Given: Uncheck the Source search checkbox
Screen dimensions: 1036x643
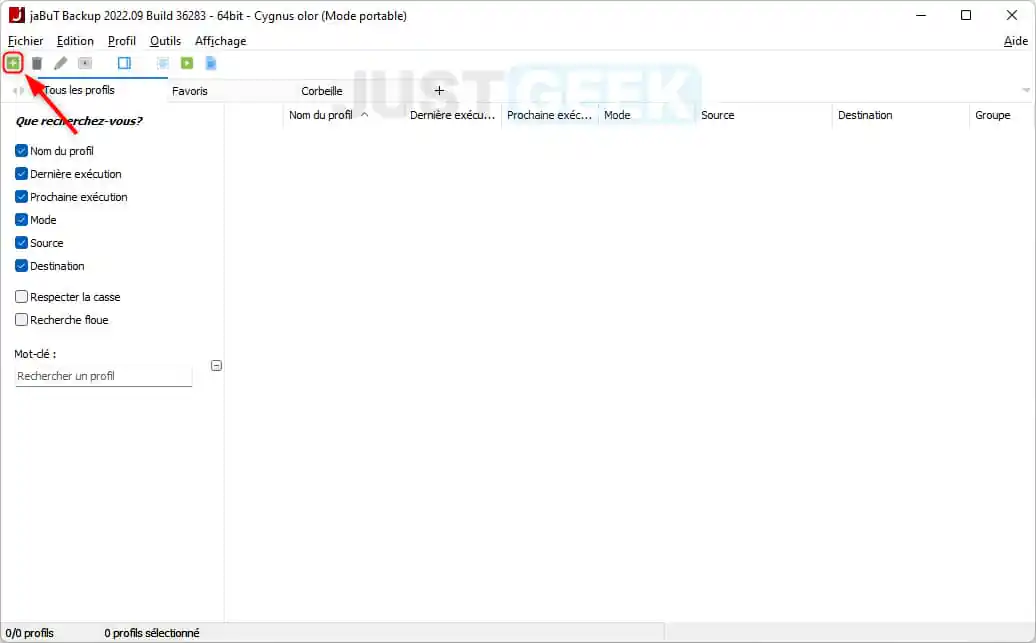Looking at the screenshot, I should click(21, 243).
